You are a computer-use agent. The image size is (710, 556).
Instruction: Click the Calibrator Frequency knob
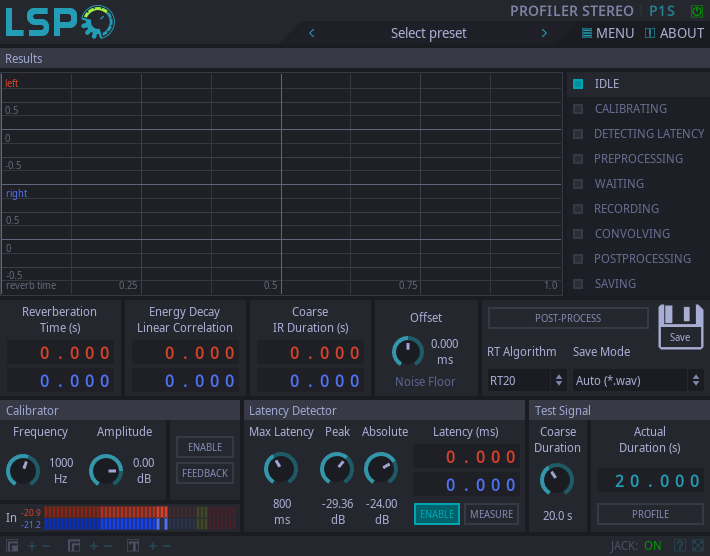[23, 470]
